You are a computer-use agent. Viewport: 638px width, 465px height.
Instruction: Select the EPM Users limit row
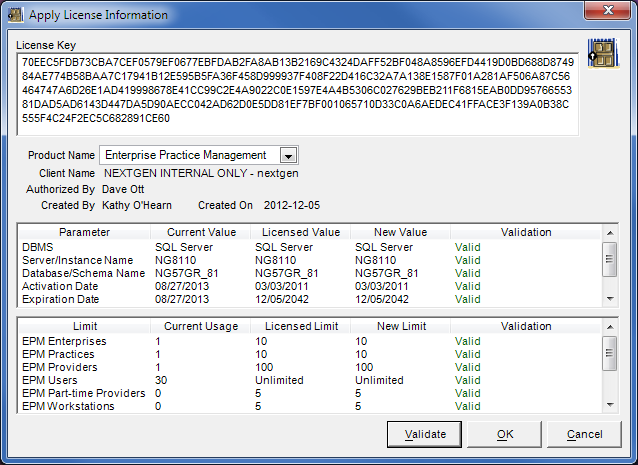pos(309,380)
